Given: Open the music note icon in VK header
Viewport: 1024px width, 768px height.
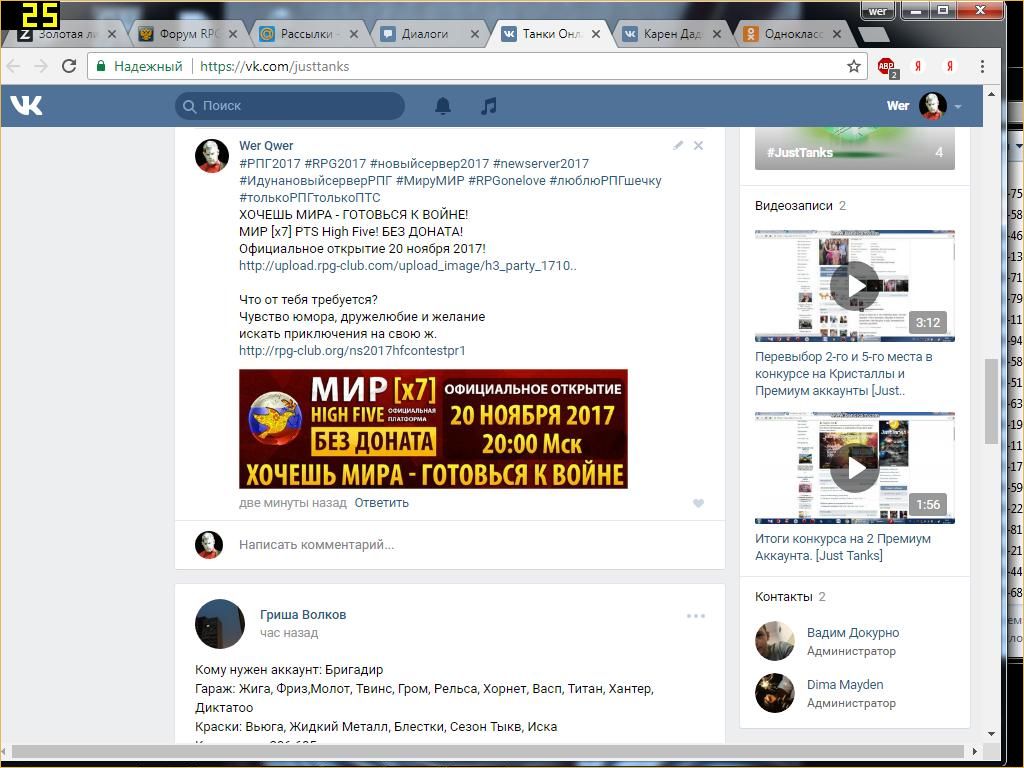Looking at the screenshot, I should (x=488, y=106).
